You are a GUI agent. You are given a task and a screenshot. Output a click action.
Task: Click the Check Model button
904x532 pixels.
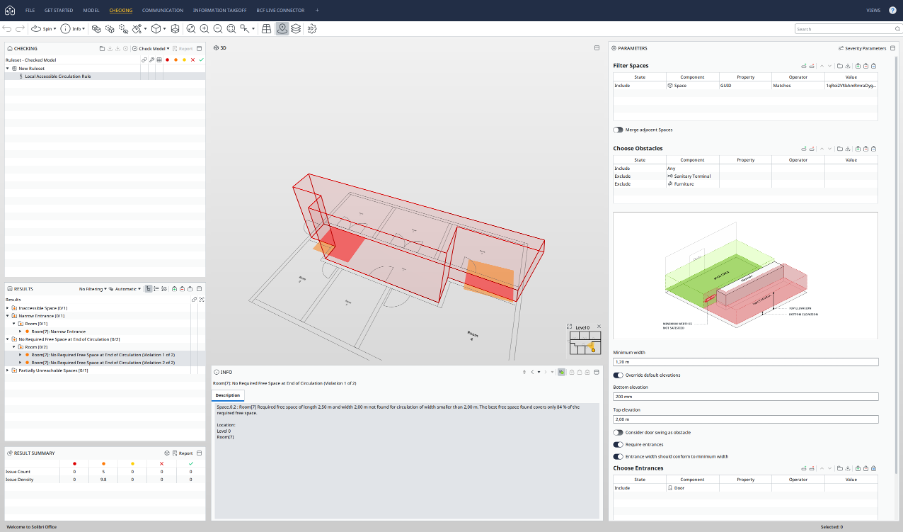(153, 48)
